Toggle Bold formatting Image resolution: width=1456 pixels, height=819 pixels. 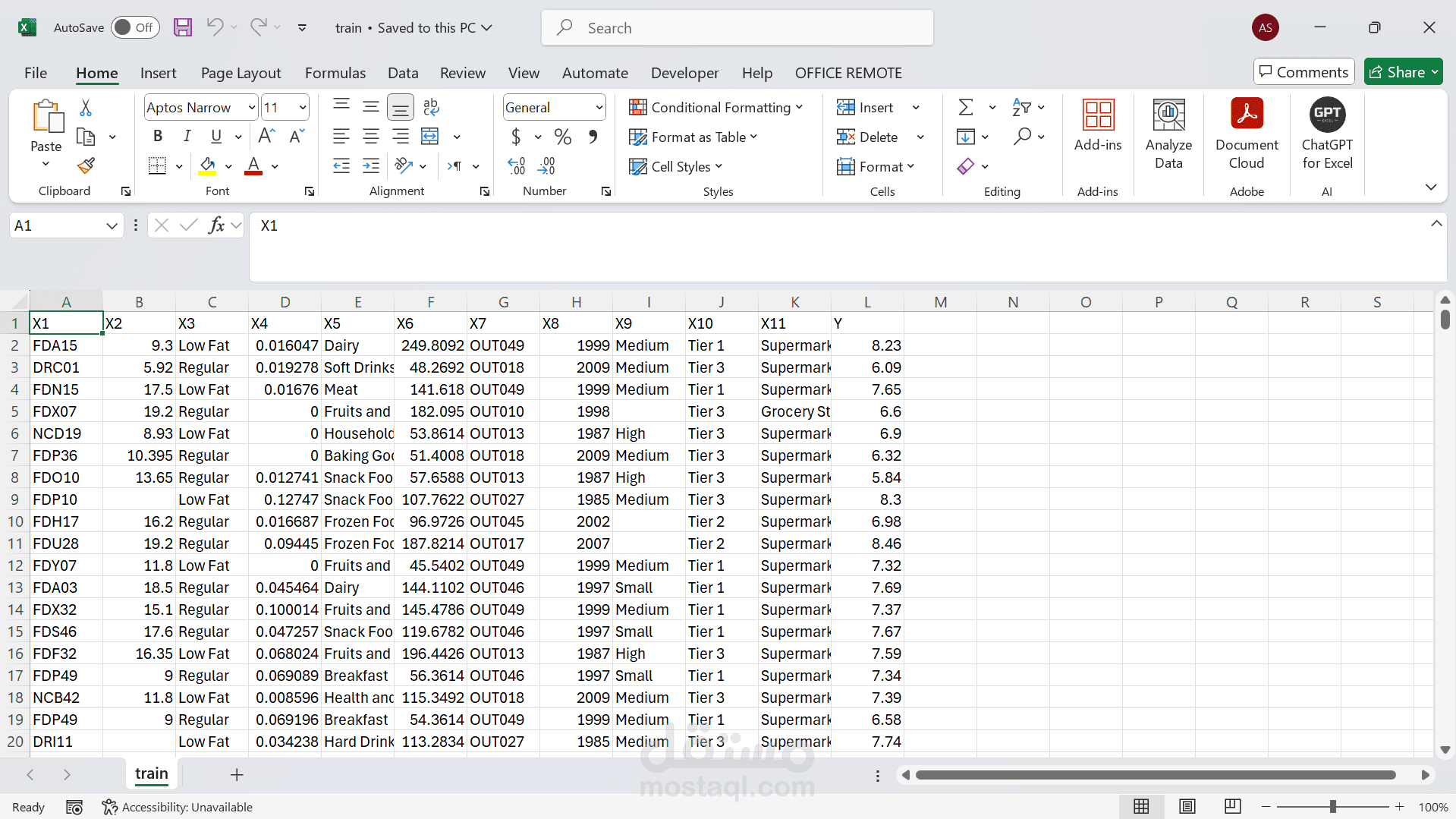click(x=158, y=137)
